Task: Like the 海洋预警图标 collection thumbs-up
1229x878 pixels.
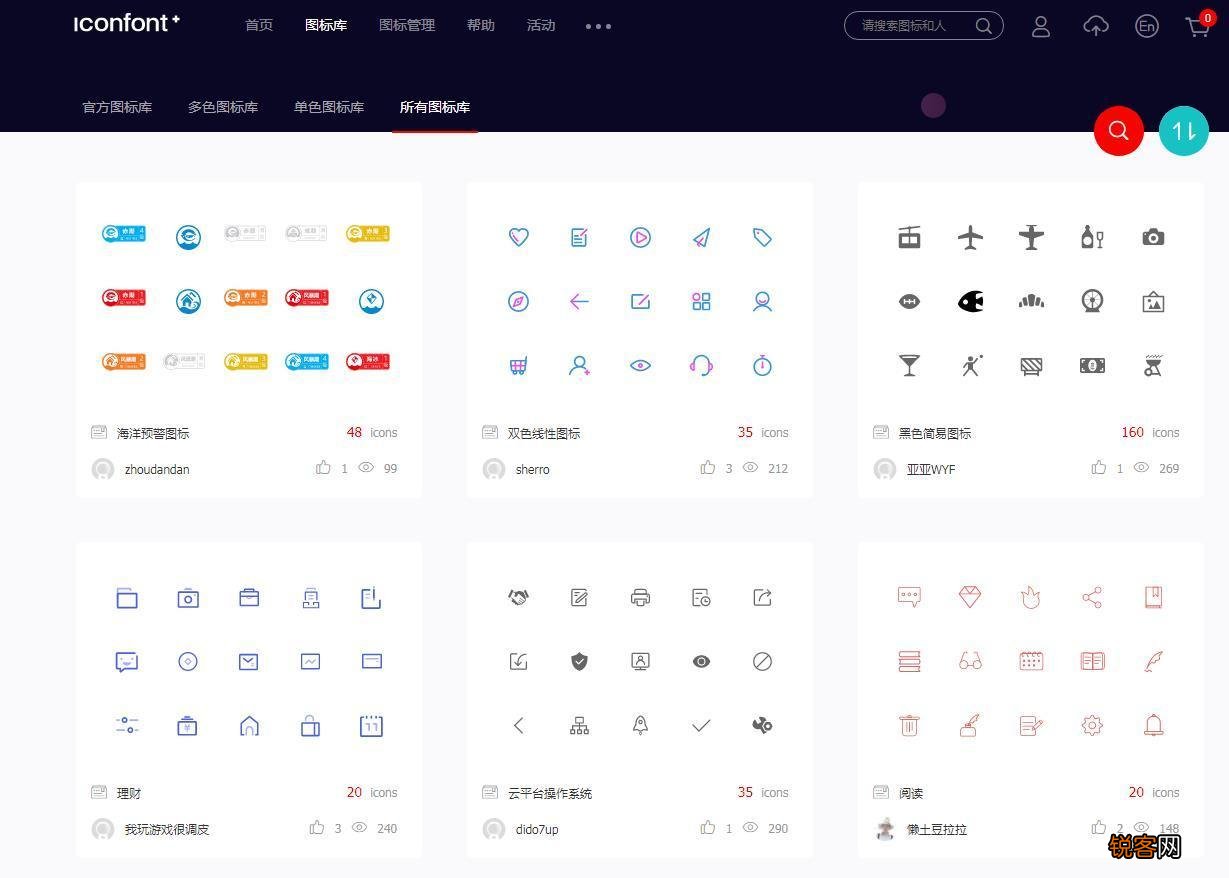Action: pos(323,467)
